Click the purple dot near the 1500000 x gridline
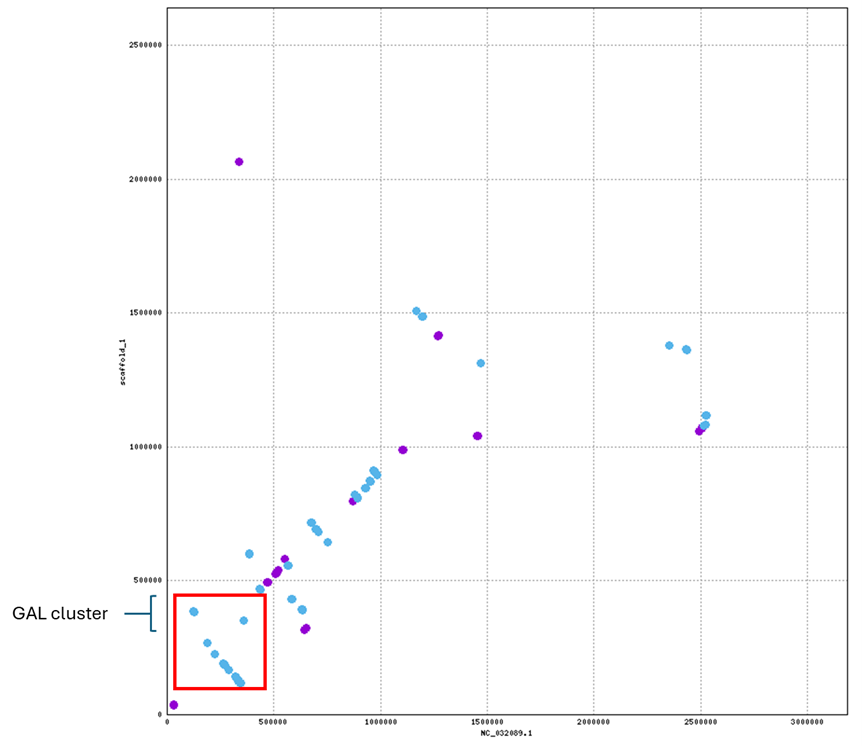This screenshot has height=746, width=862. (x=475, y=435)
